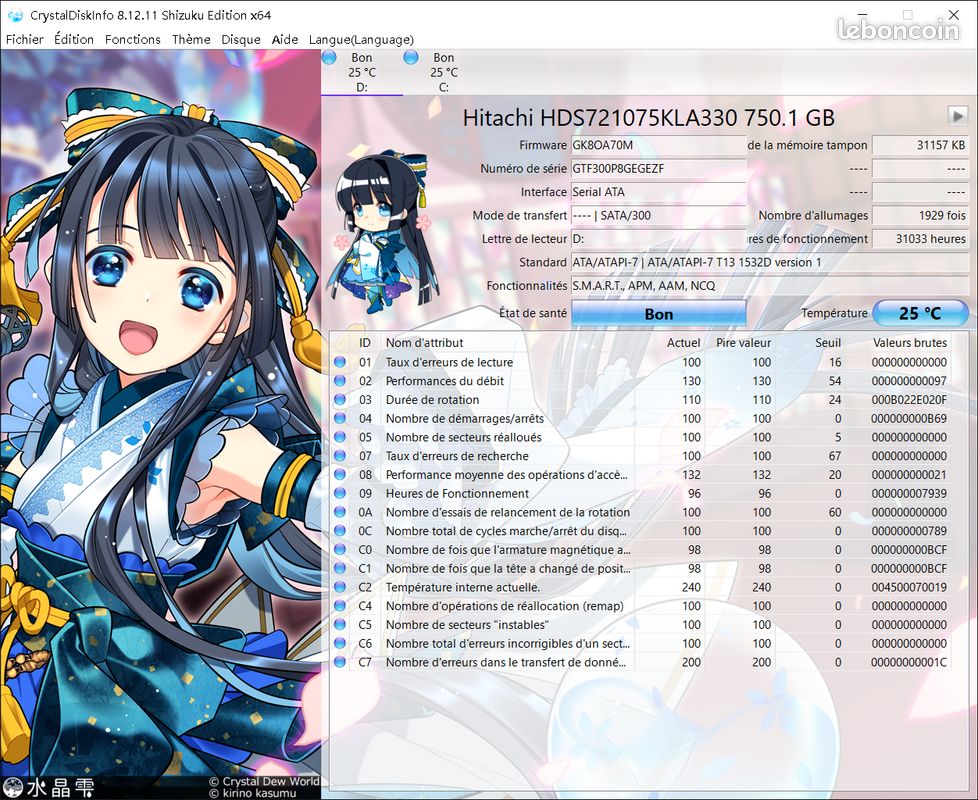Open the Thème menu
Viewport: 978px width, 800px height.
point(191,39)
